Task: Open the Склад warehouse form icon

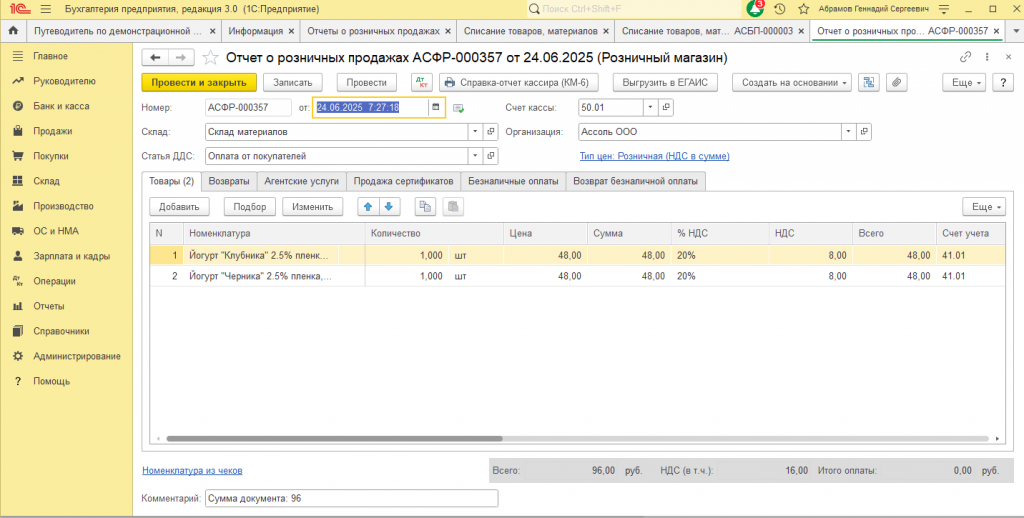Action: click(492, 132)
